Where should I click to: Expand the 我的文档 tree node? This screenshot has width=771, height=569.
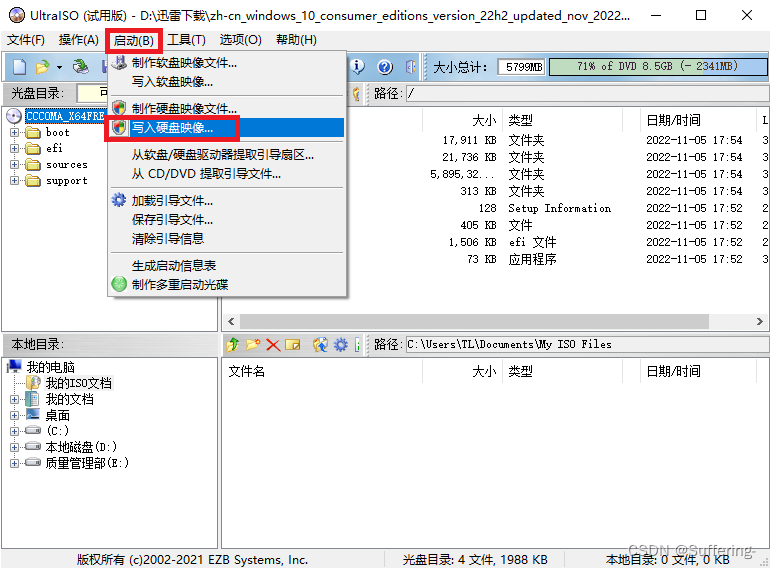point(14,399)
